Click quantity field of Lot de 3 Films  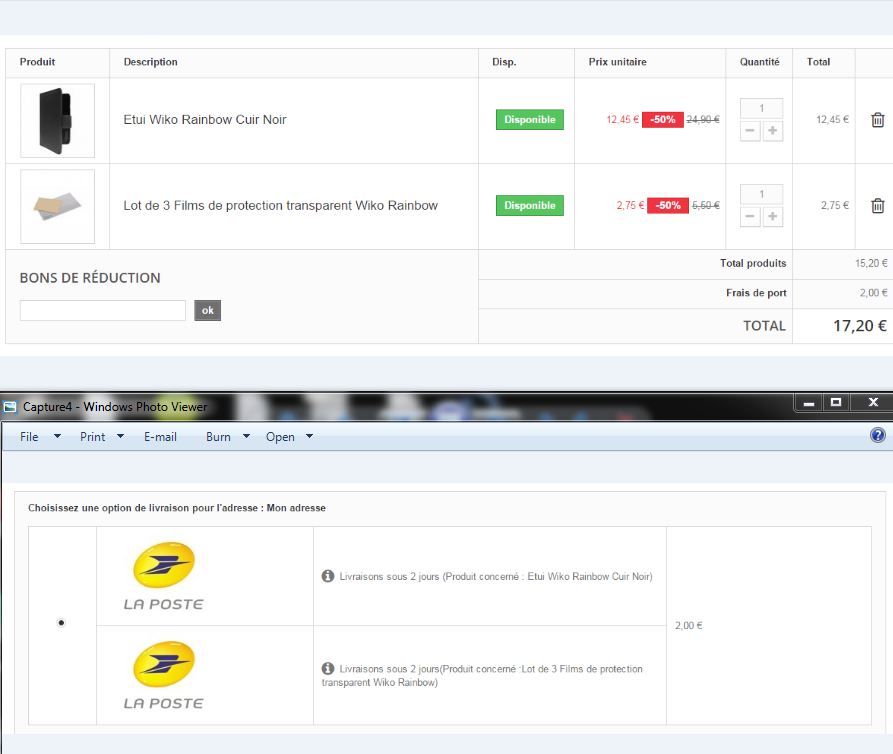point(761,194)
